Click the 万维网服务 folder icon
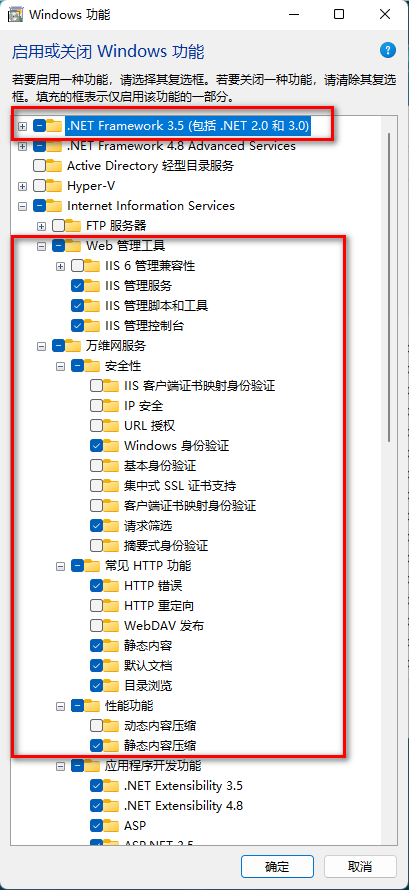This screenshot has width=409, height=890. pos(74,346)
